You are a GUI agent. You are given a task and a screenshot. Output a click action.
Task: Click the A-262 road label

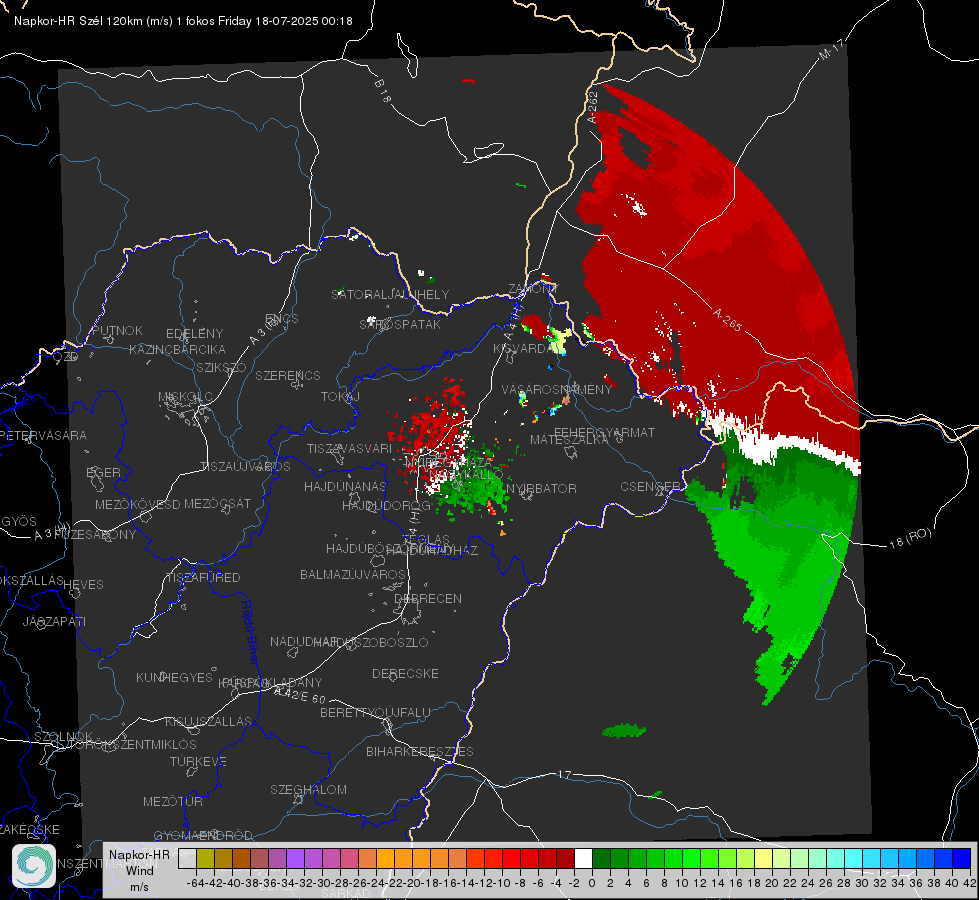pos(593,107)
